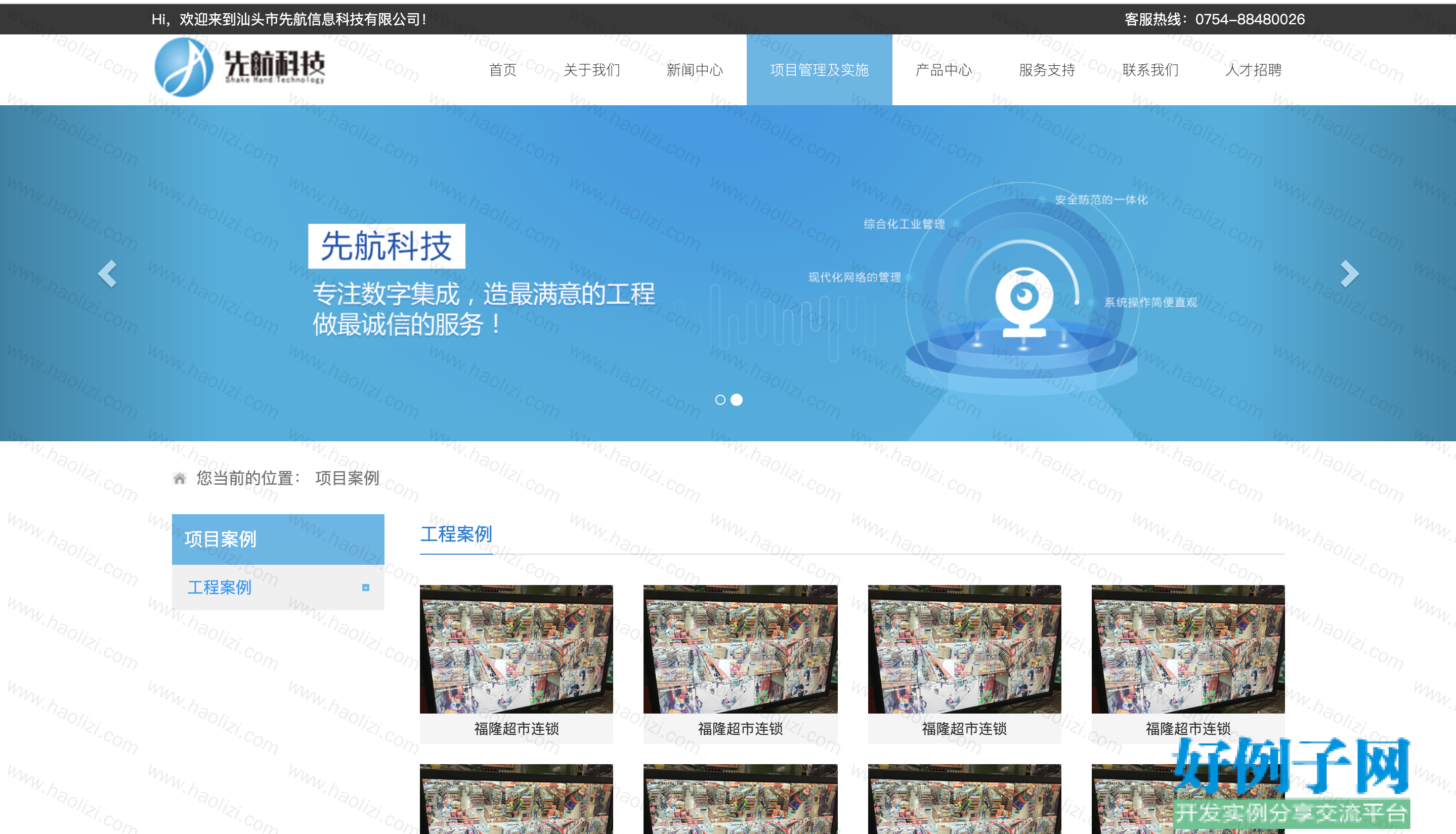This screenshot has width=1456, height=834.
Task: Open first thumbnail in second case row
Action: point(516,799)
